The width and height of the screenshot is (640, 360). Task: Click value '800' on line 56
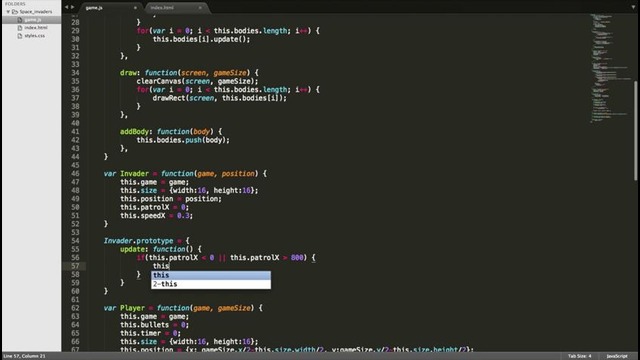(x=297, y=258)
